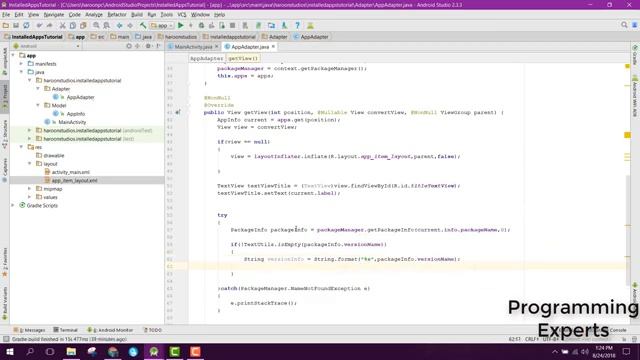Click the Synchronize toolbar icon
Viewport: 640px width, 360px height.
pyautogui.click(x=26, y=25)
